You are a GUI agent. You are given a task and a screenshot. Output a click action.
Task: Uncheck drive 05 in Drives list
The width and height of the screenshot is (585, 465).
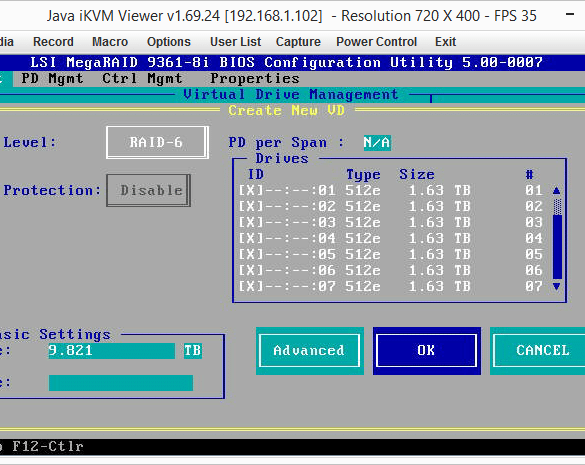251,255
